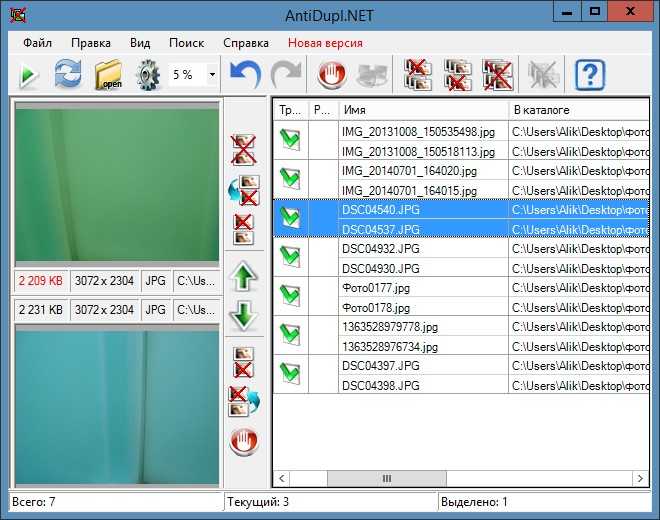Start the search with the green play icon
The height and width of the screenshot is (520, 660).
(x=28, y=75)
